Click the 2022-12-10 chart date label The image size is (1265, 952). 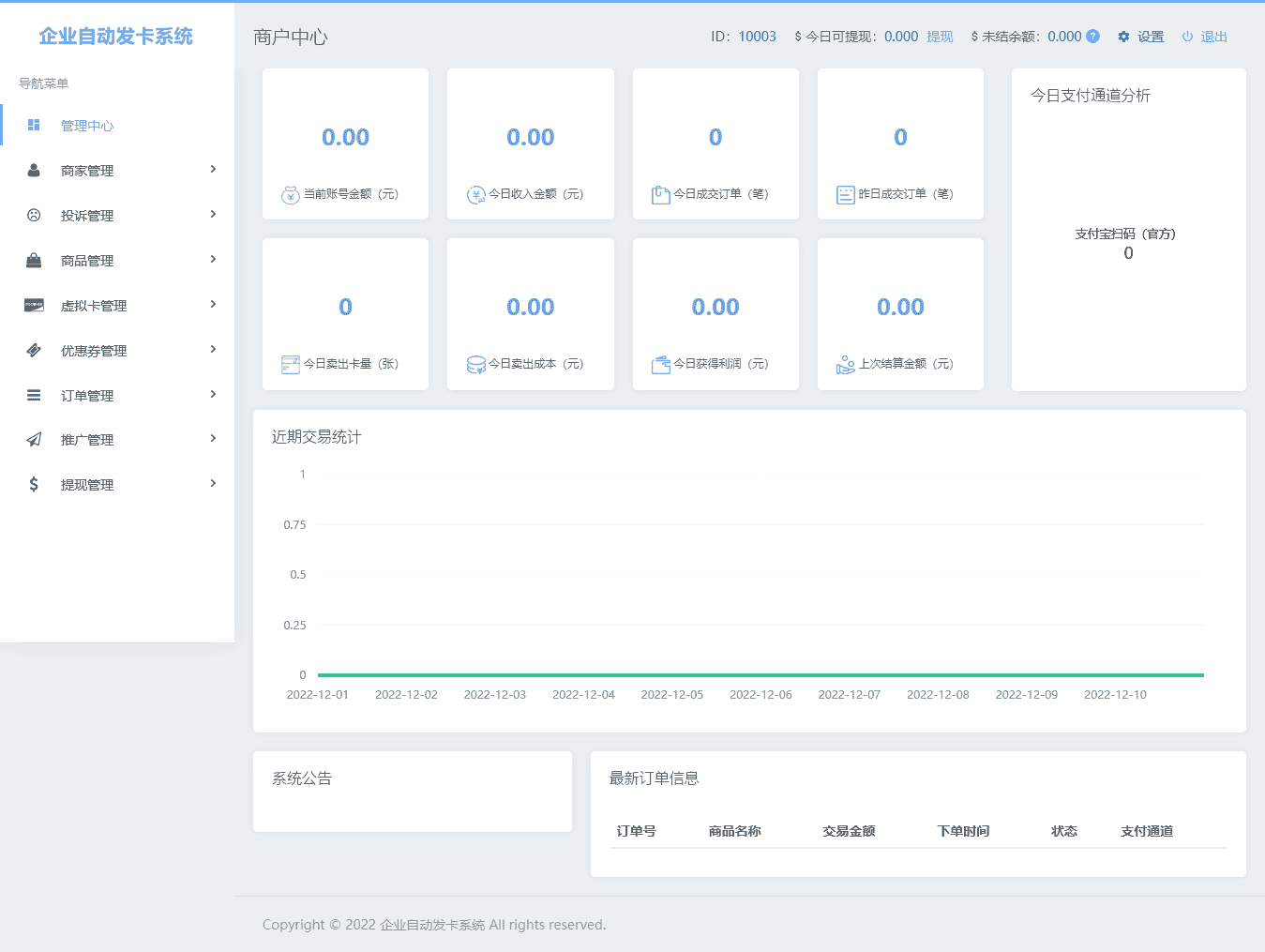pos(1115,695)
